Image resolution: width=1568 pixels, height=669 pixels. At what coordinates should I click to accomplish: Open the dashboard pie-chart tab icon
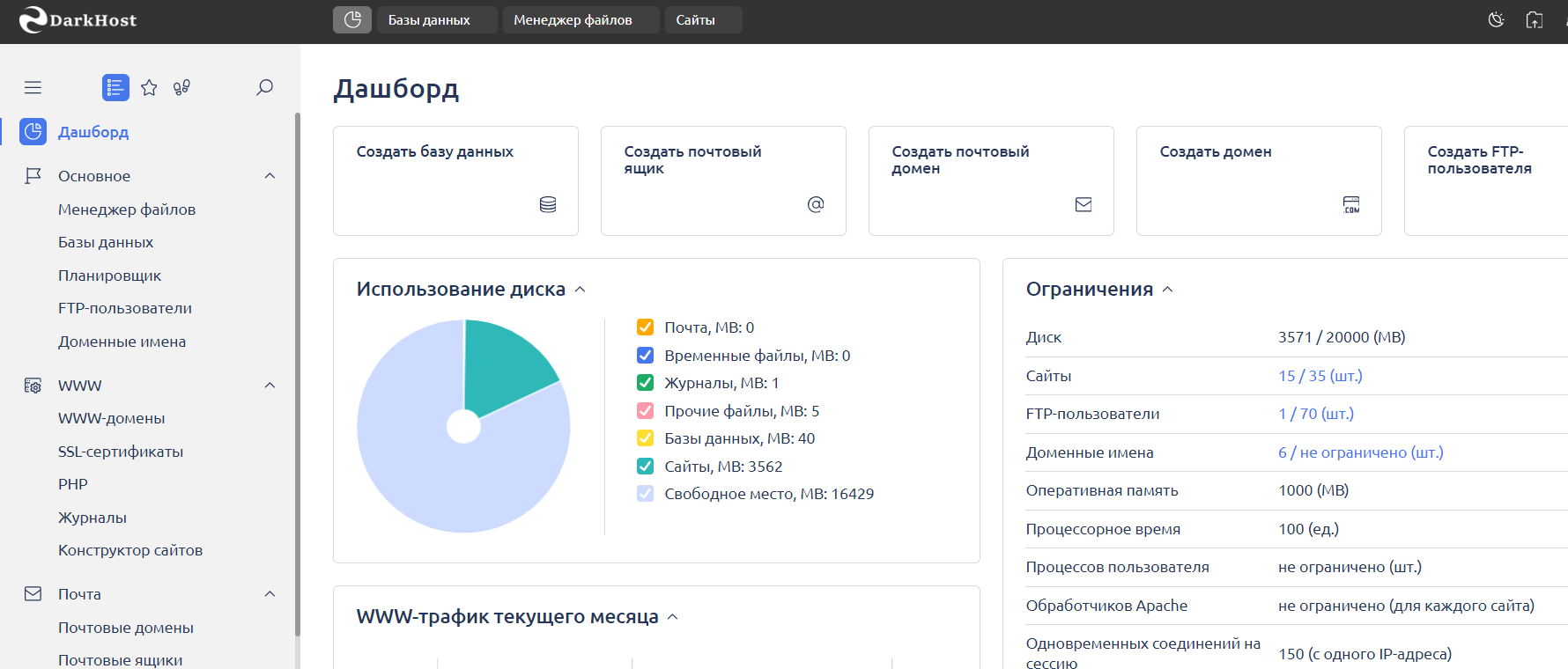pyautogui.click(x=352, y=19)
